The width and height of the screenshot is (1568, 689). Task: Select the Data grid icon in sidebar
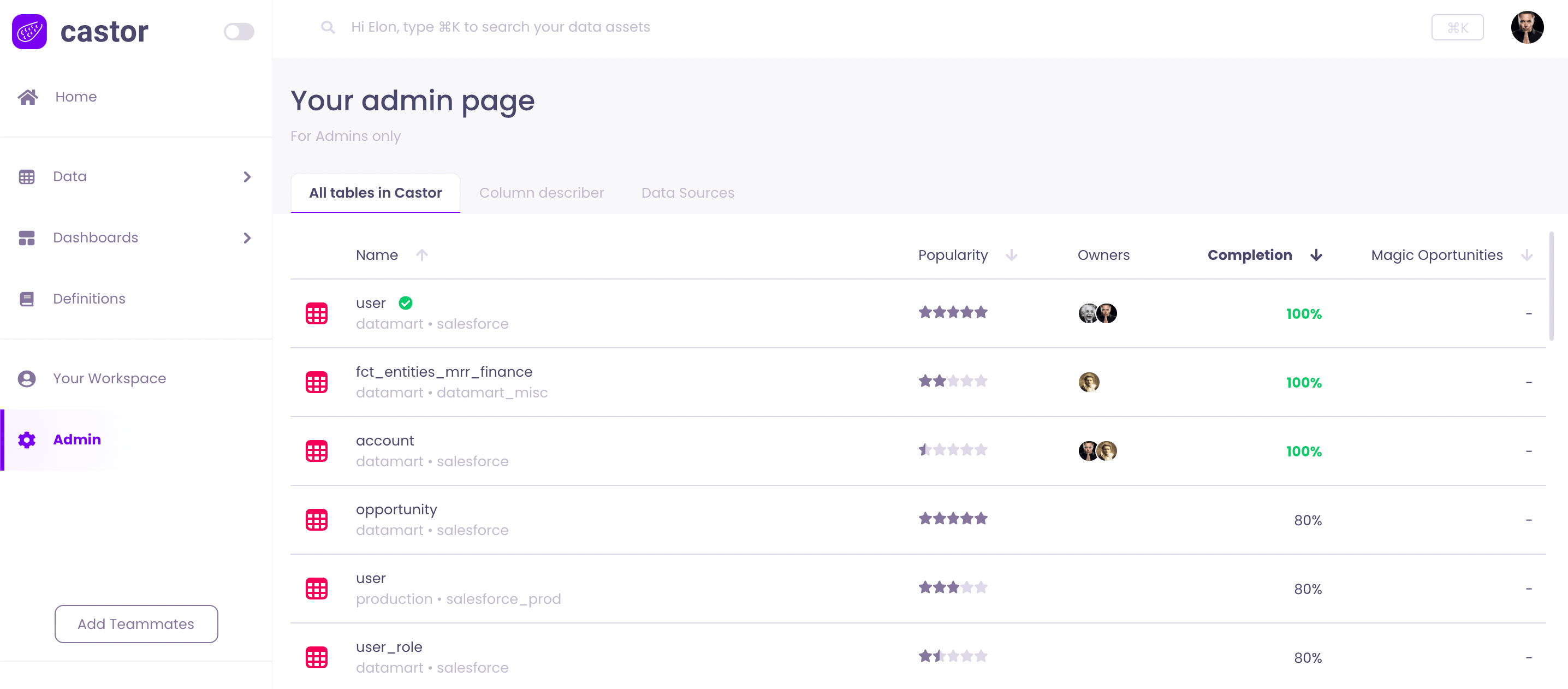pos(27,176)
